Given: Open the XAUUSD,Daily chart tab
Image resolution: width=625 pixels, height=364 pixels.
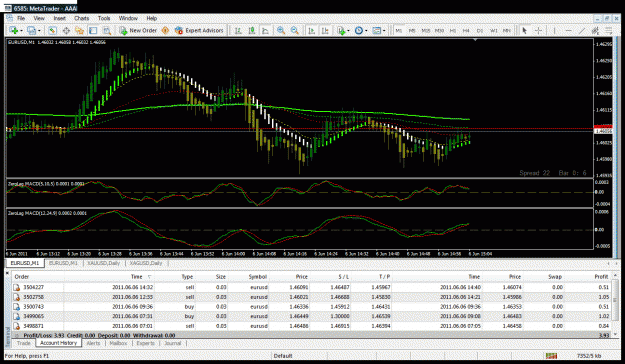Looking at the screenshot, I should click(103, 263).
